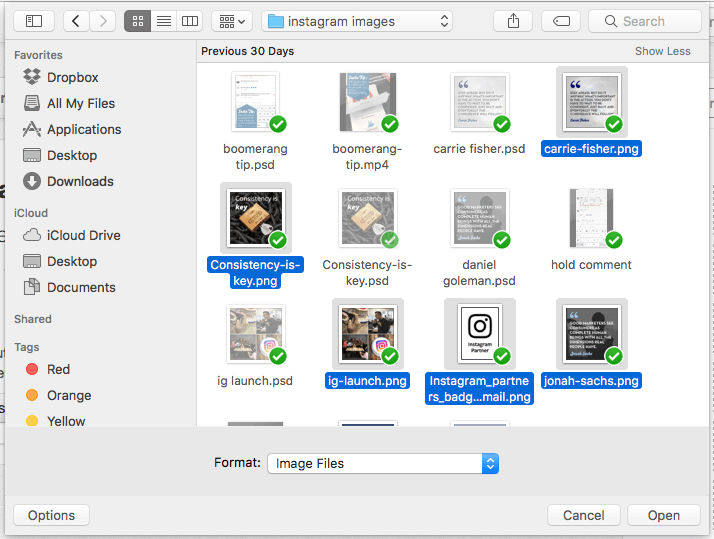Click the Applications icon in sidebar
The height and width of the screenshot is (539, 714).
(x=32, y=129)
